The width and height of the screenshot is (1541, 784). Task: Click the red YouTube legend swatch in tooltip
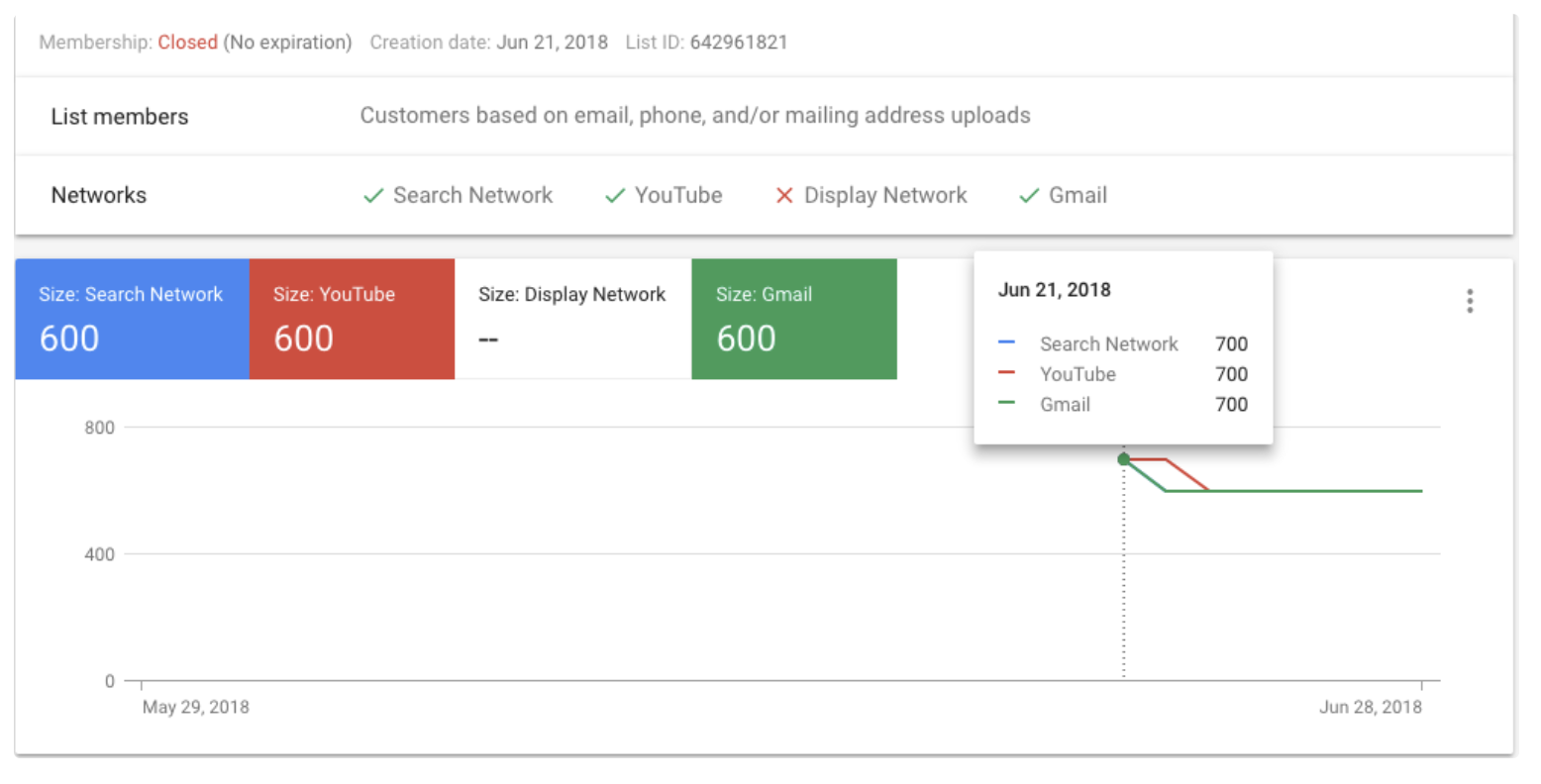pyautogui.click(x=1007, y=373)
